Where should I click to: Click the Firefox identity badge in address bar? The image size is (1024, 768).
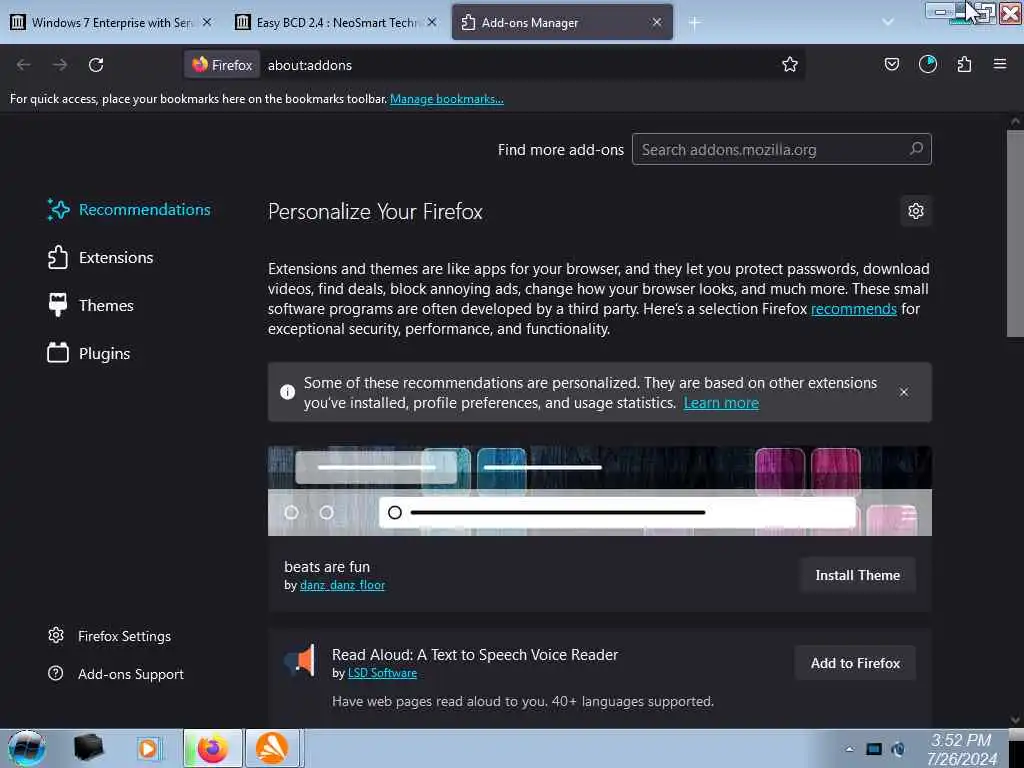pyautogui.click(x=222, y=65)
